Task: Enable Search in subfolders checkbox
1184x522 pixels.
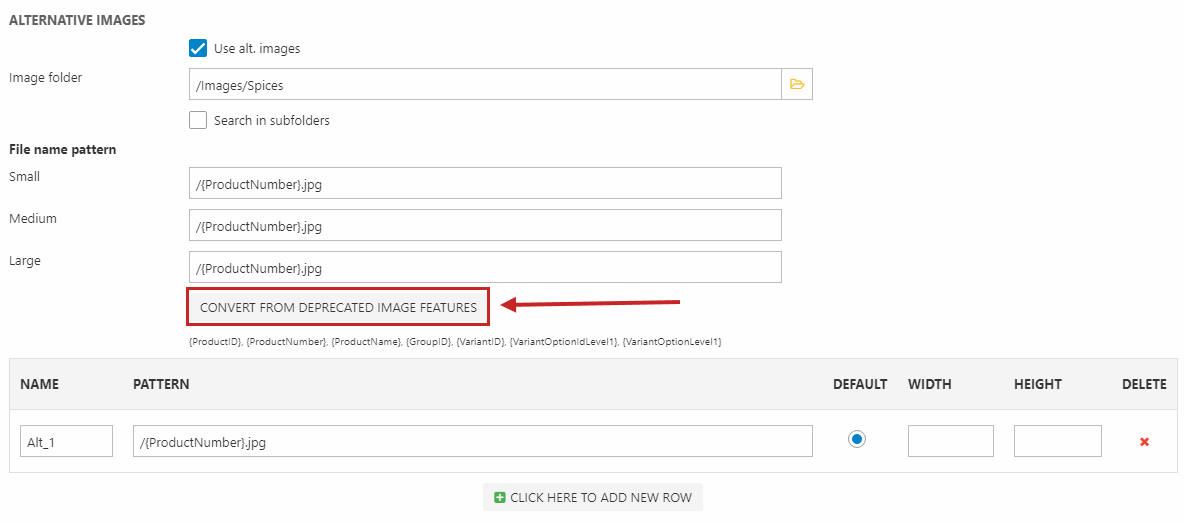Action: (x=198, y=120)
